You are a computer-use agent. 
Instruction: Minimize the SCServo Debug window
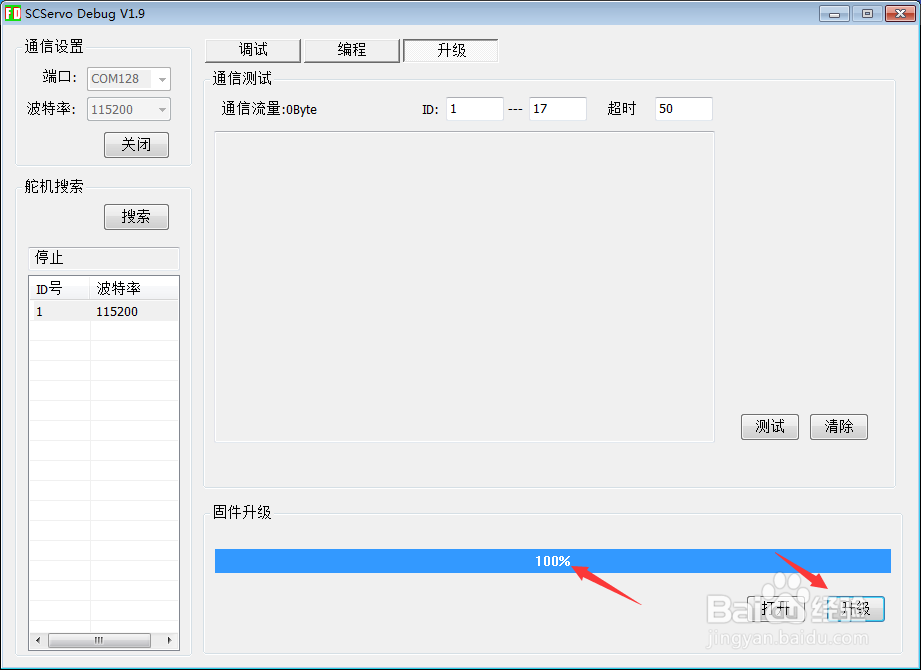(834, 14)
